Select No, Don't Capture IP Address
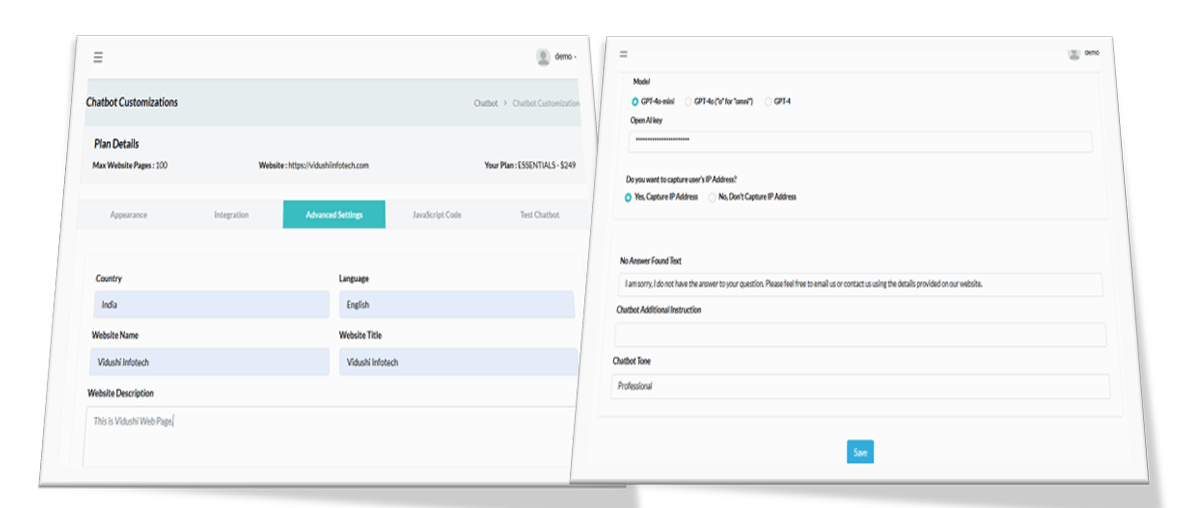Screen dimensions: 1199x508 (712, 197)
